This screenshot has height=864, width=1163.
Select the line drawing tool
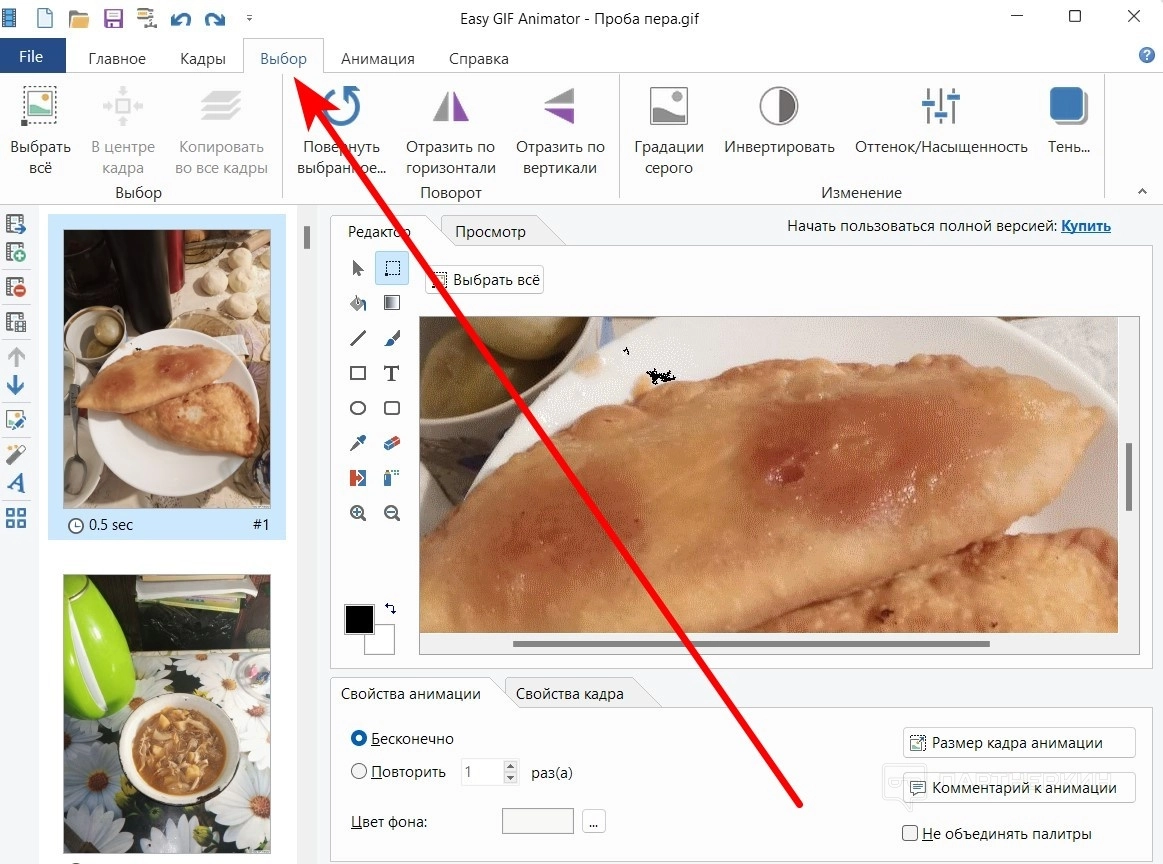(x=358, y=338)
